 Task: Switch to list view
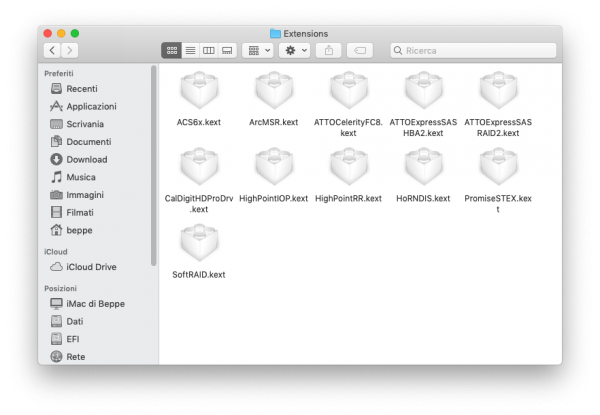(190, 50)
